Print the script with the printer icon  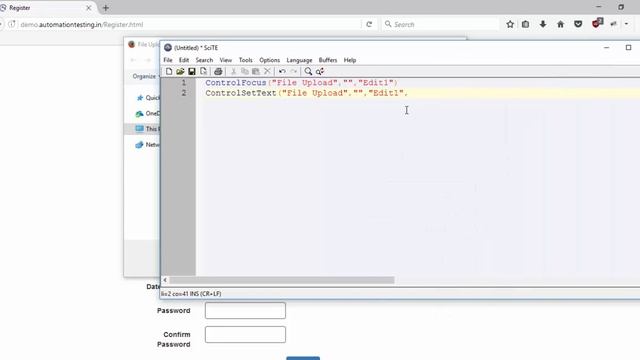point(218,71)
